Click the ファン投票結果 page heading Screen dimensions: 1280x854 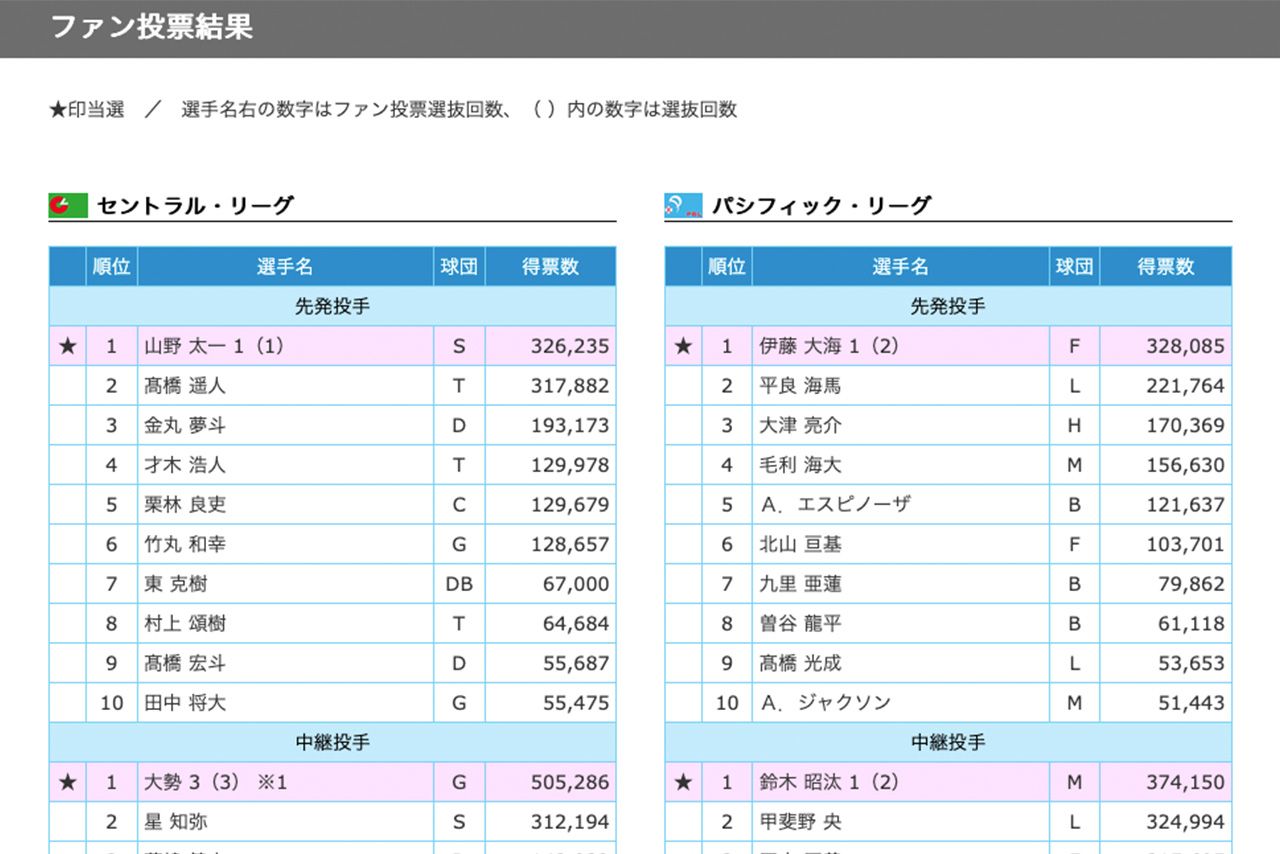tap(151, 27)
